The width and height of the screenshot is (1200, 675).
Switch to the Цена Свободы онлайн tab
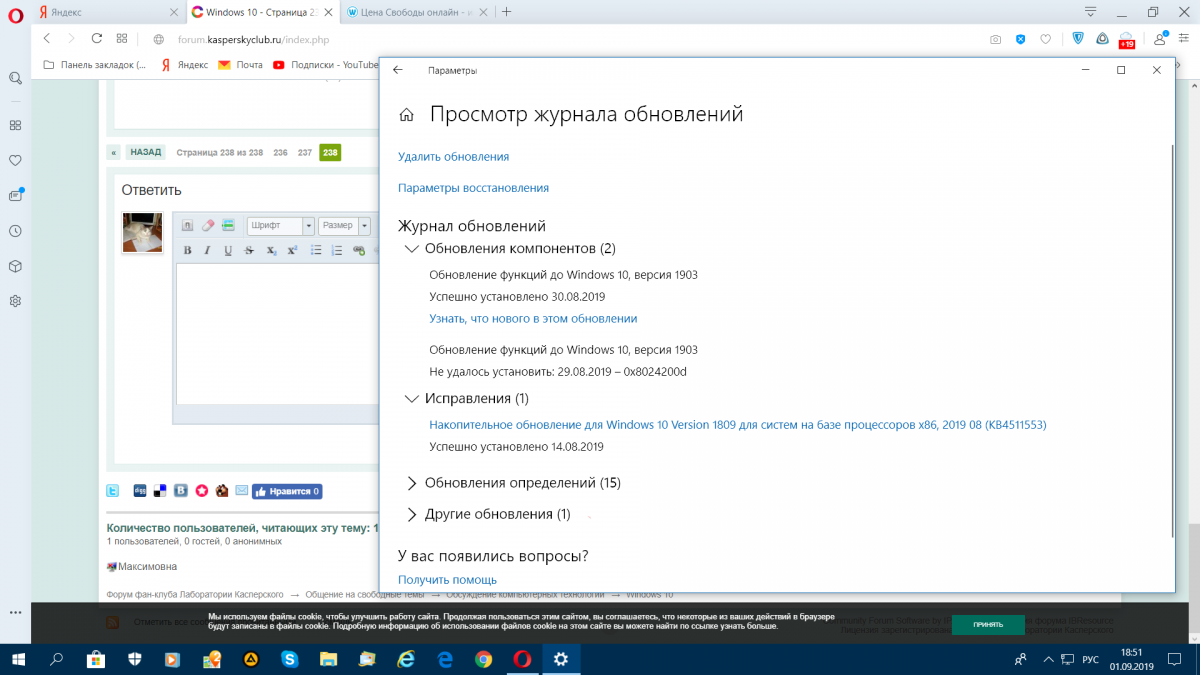point(415,12)
